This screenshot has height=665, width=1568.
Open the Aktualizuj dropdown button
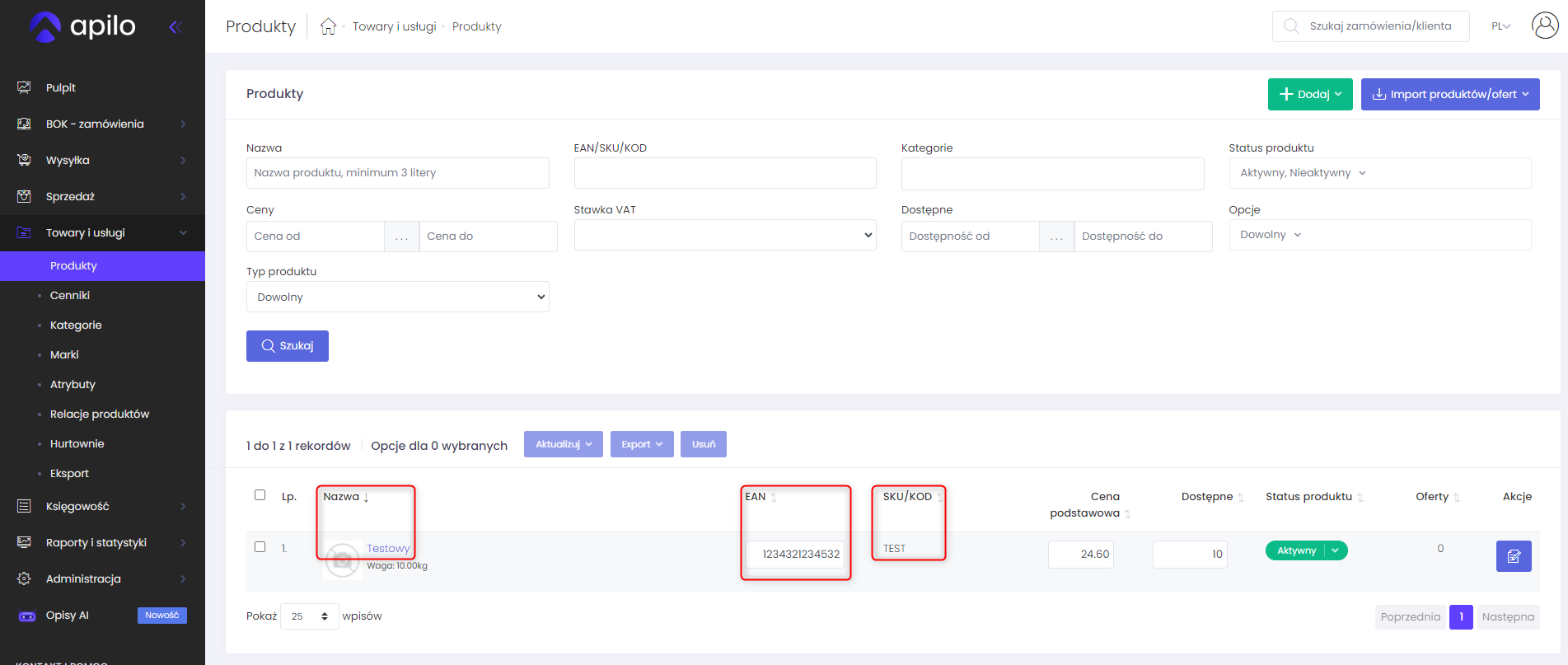tap(564, 444)
